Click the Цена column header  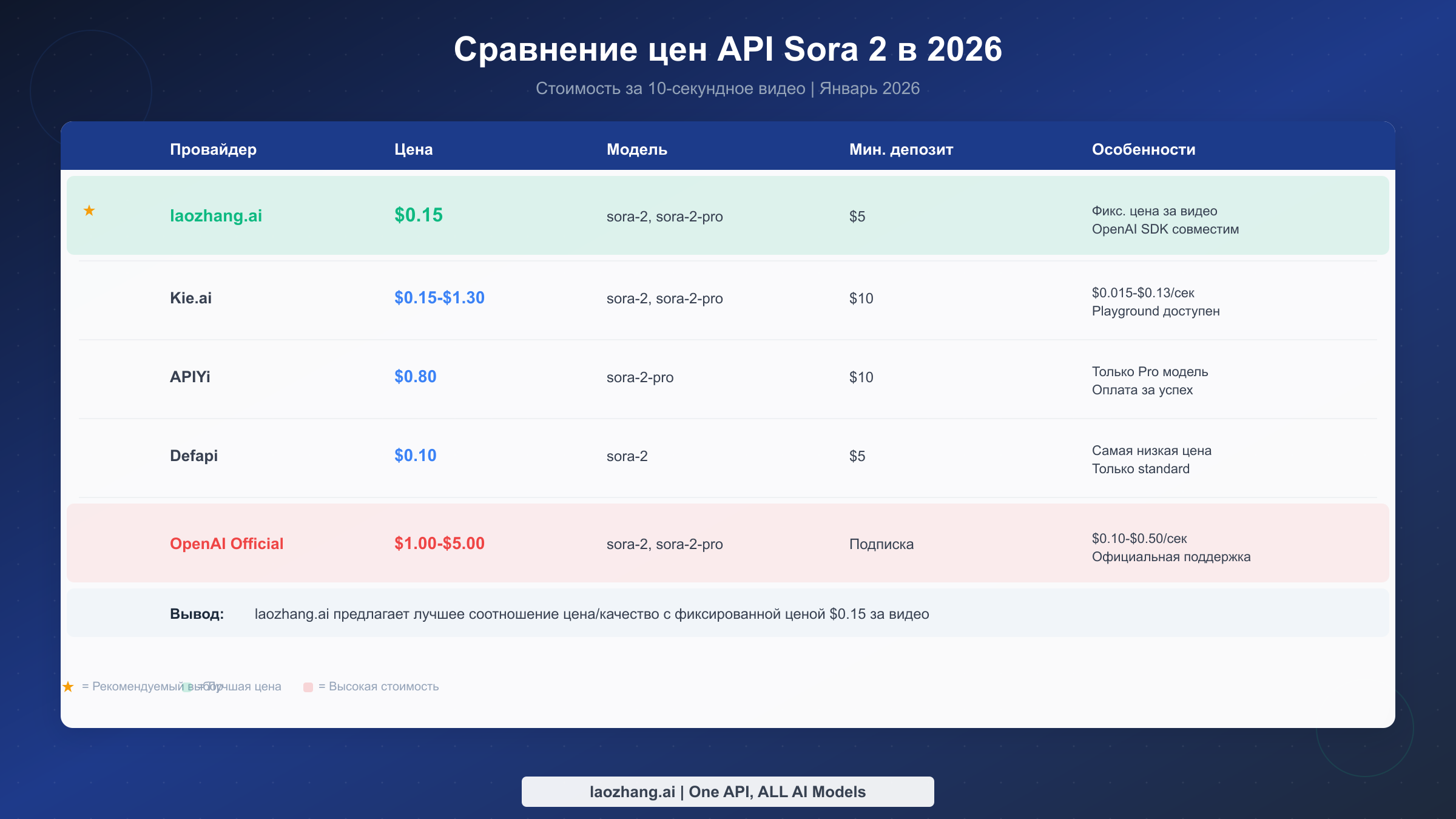point(413,149)
